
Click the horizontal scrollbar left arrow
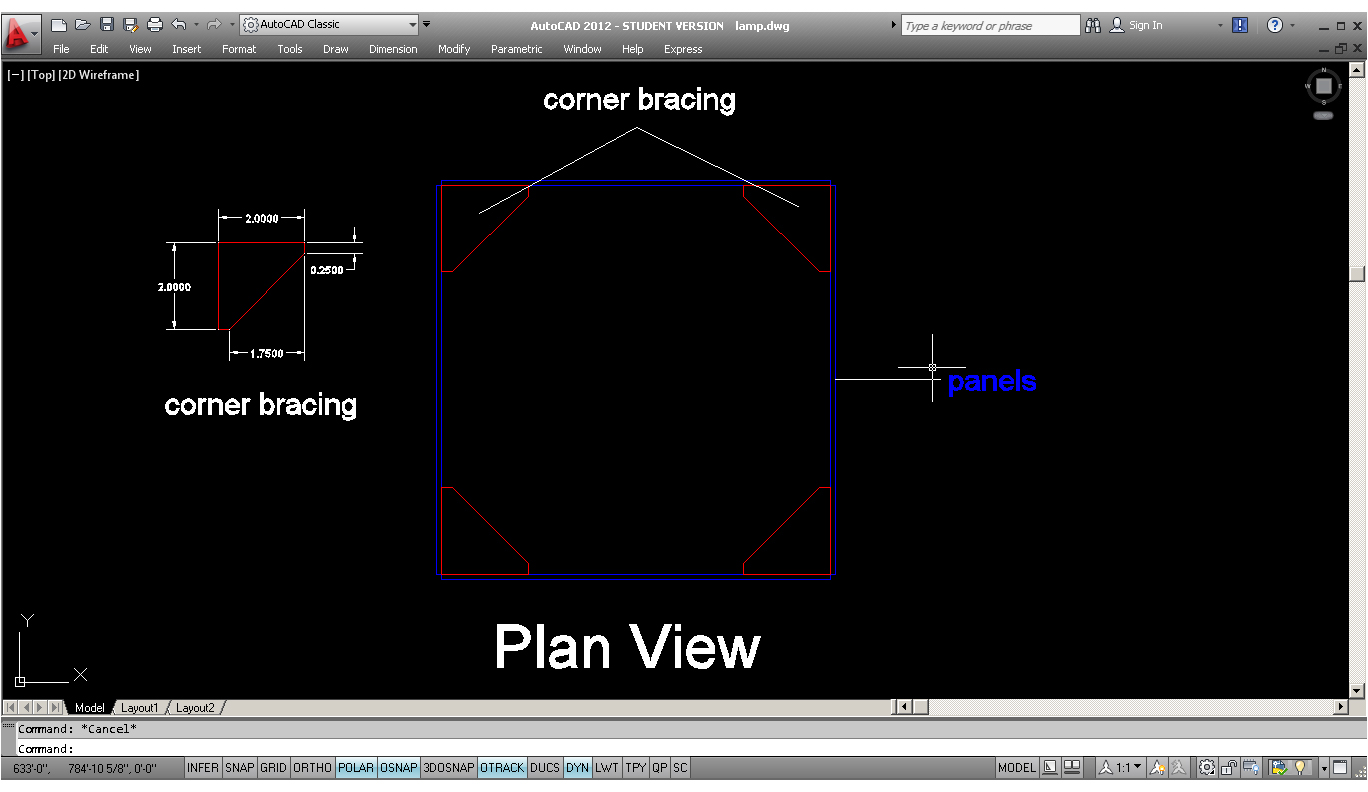[904, 707]
